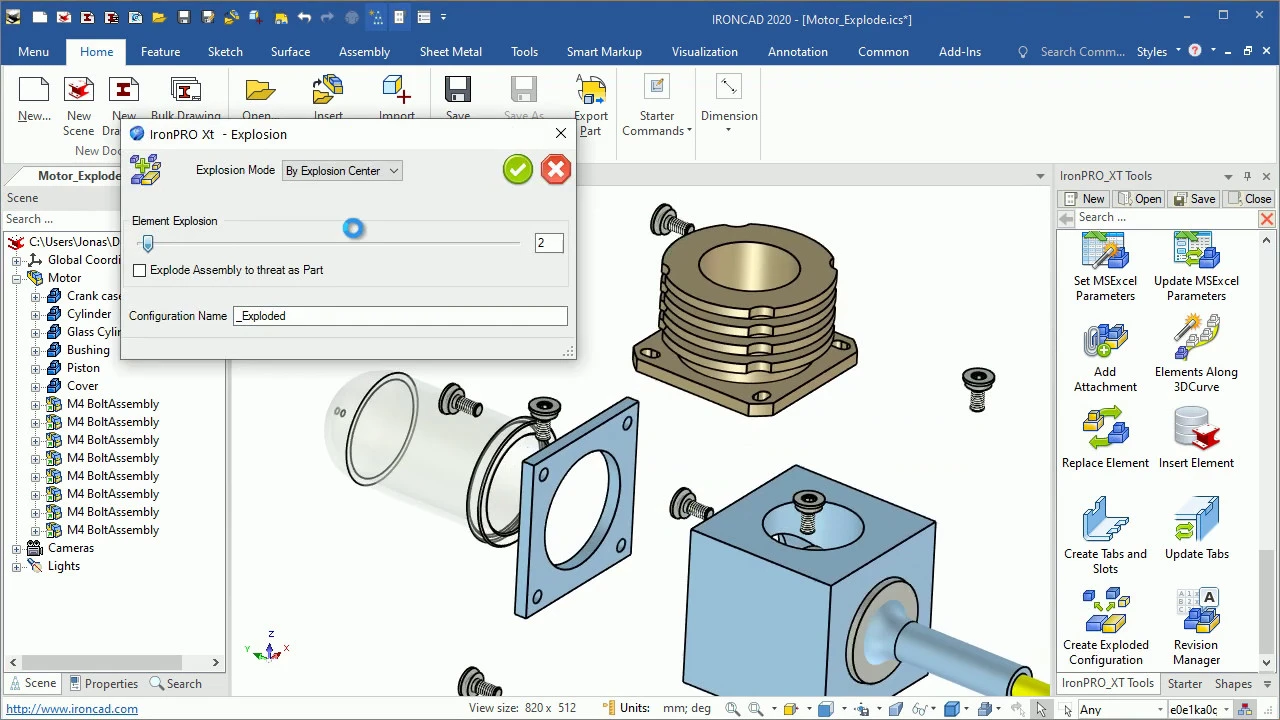Open the www.ironcad.com link
Viewport: 1280px width, 720px height.
pos(72,709)
